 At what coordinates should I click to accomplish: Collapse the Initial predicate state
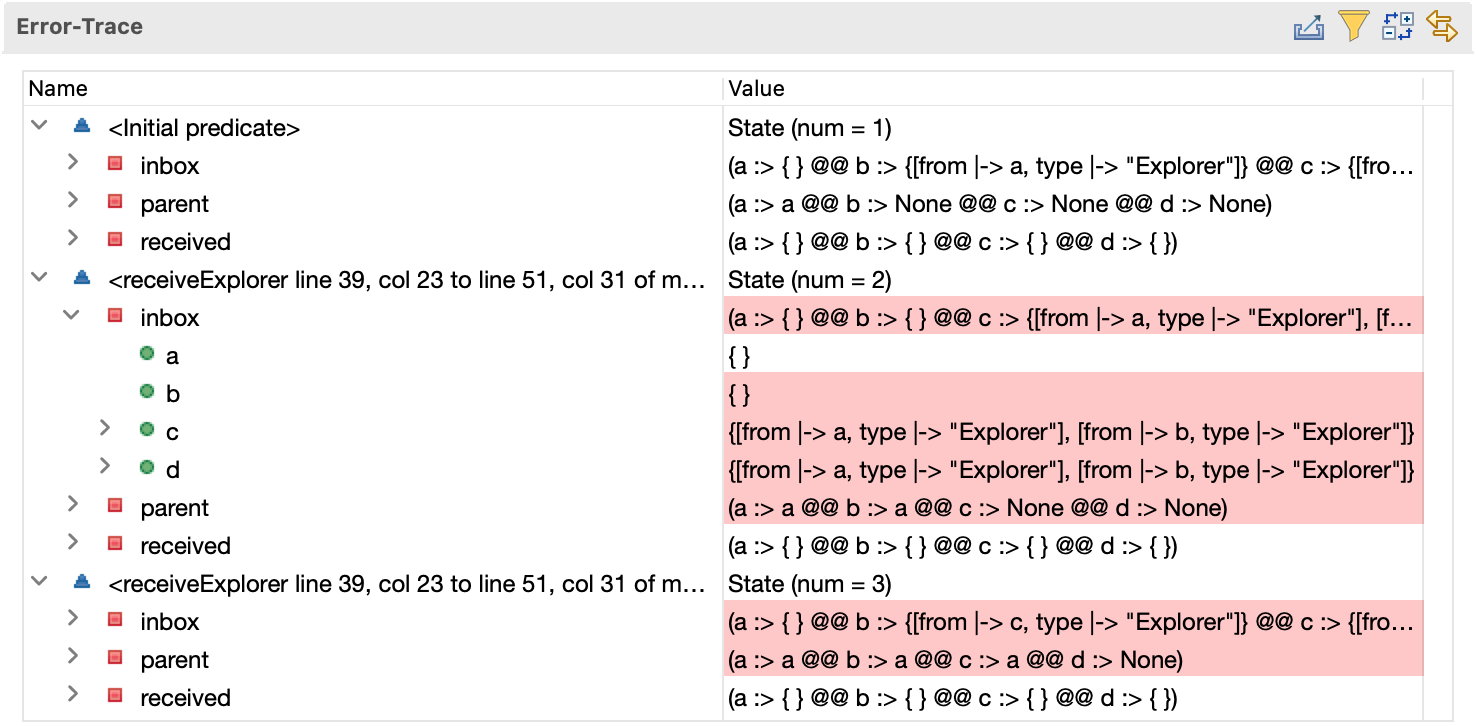click(x=39, y=127)
